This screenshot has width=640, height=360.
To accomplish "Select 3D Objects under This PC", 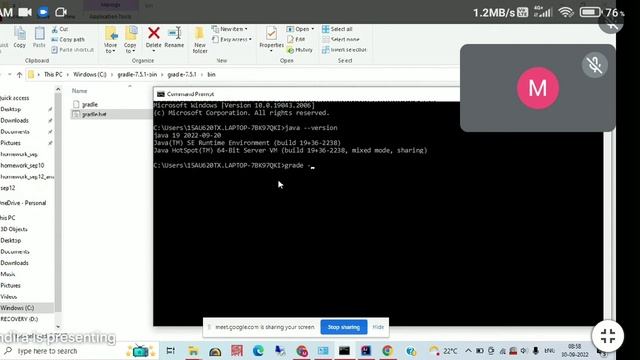I will tap(14, 229).
